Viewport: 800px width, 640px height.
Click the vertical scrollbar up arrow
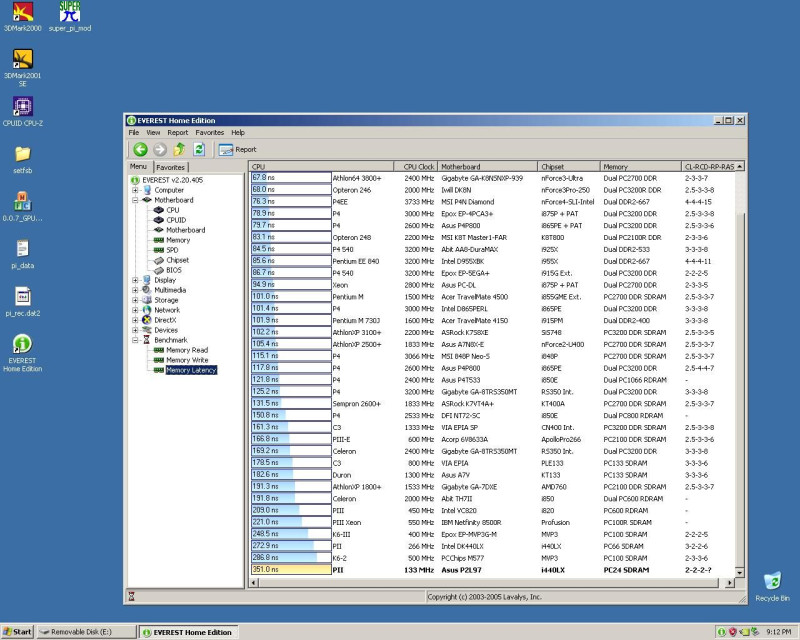coord(739,166)
